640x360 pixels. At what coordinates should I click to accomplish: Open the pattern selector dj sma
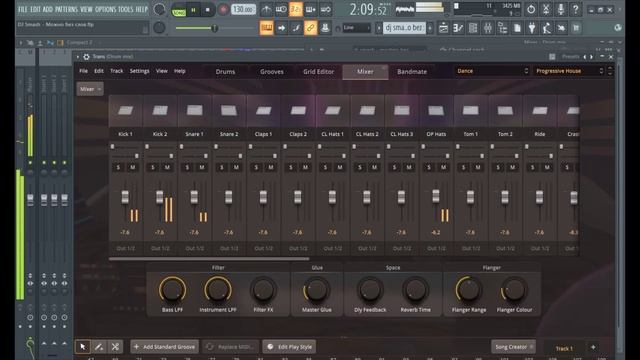[404, 28]
